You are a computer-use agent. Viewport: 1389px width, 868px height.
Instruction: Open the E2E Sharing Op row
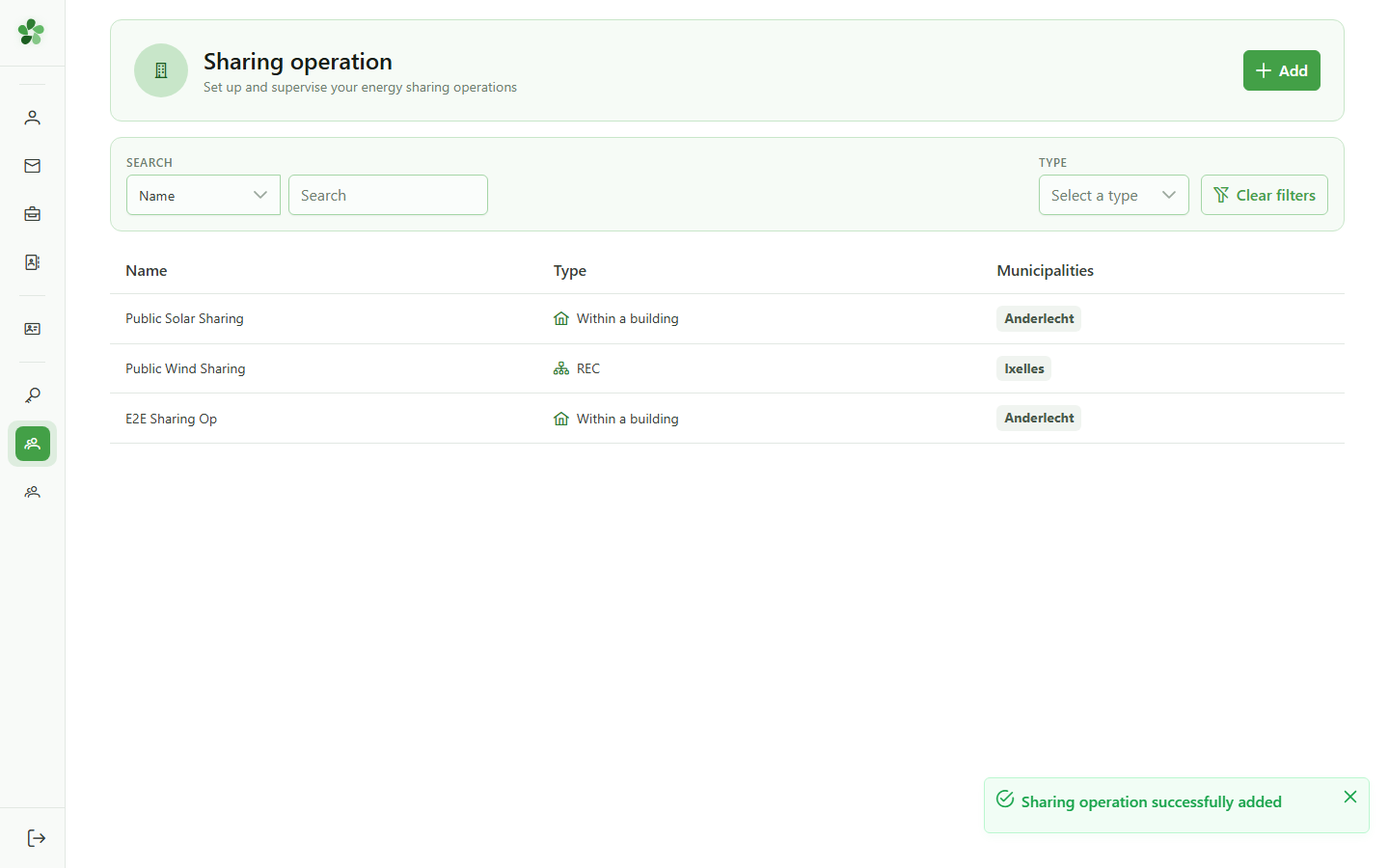pos(727,419)
